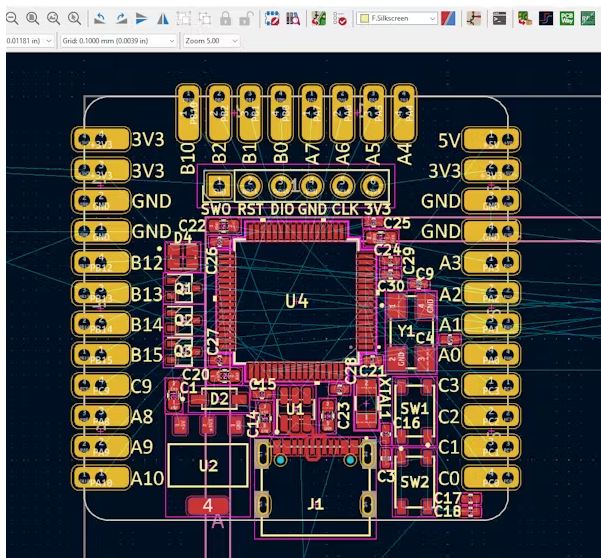The height and width of the screenshot is (558, 601).
Task: Click the red and blue layer pair swatch
Action: [x=448, y=18]
